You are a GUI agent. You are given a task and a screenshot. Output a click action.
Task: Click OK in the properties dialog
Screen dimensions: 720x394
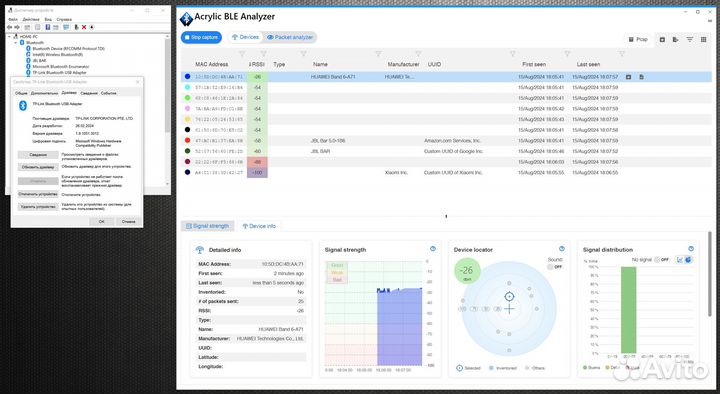[101, 221]
